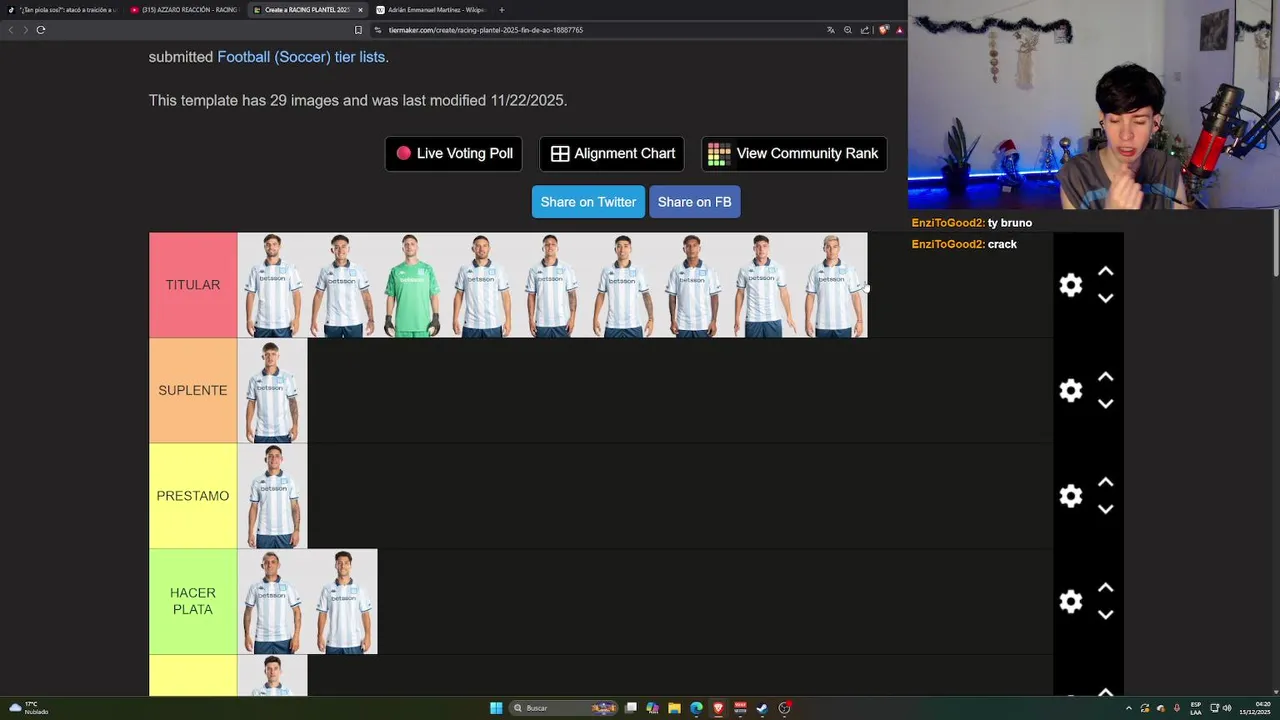Viewport: 1280px width, 720px height.
Task: Open Brave browser from taskbar
Action: point(718,708)
